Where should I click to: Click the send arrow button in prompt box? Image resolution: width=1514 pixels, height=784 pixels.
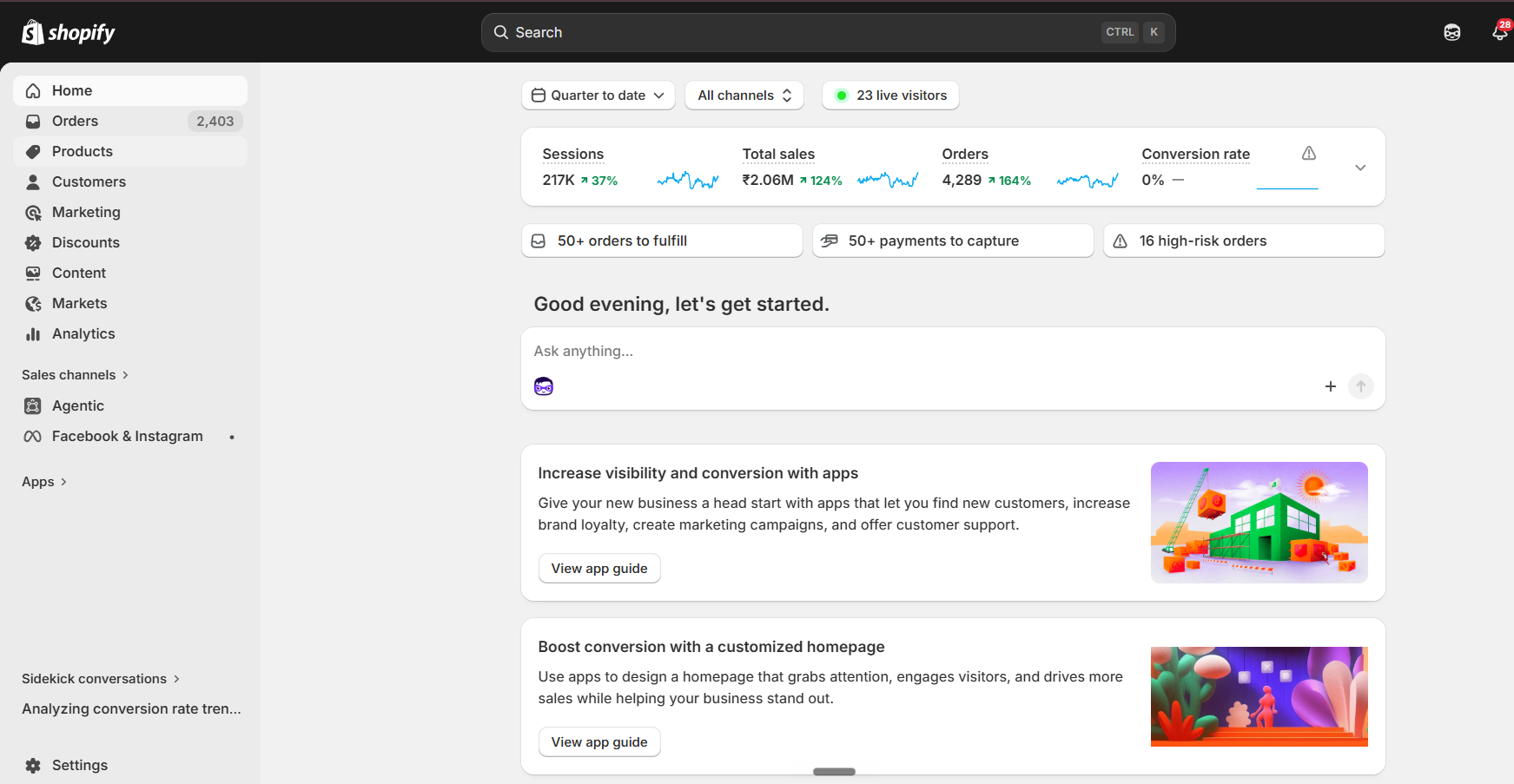pos(1361,386)
